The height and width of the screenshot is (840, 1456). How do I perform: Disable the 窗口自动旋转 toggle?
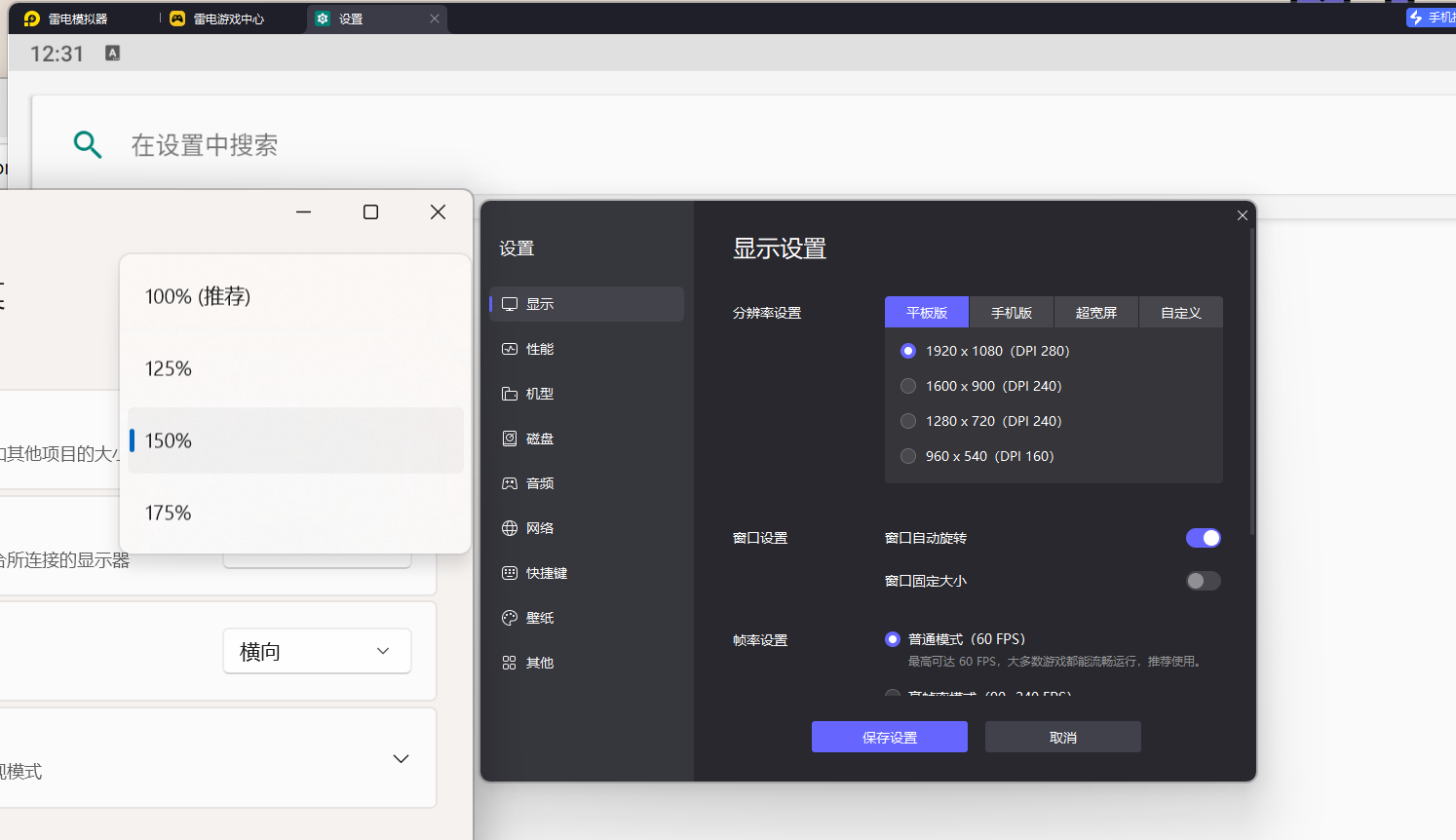pos(1203,538)
